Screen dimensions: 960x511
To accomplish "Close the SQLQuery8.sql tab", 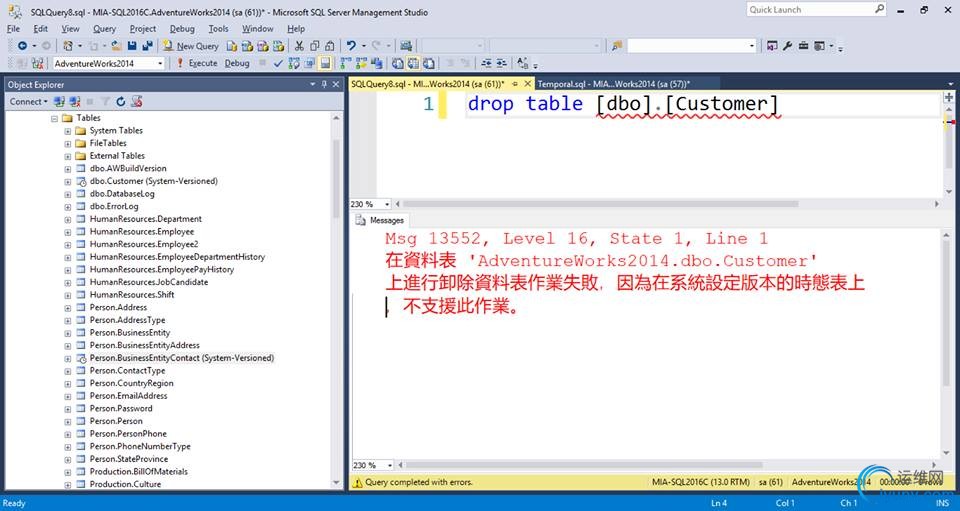I will [x=527, y=84].
